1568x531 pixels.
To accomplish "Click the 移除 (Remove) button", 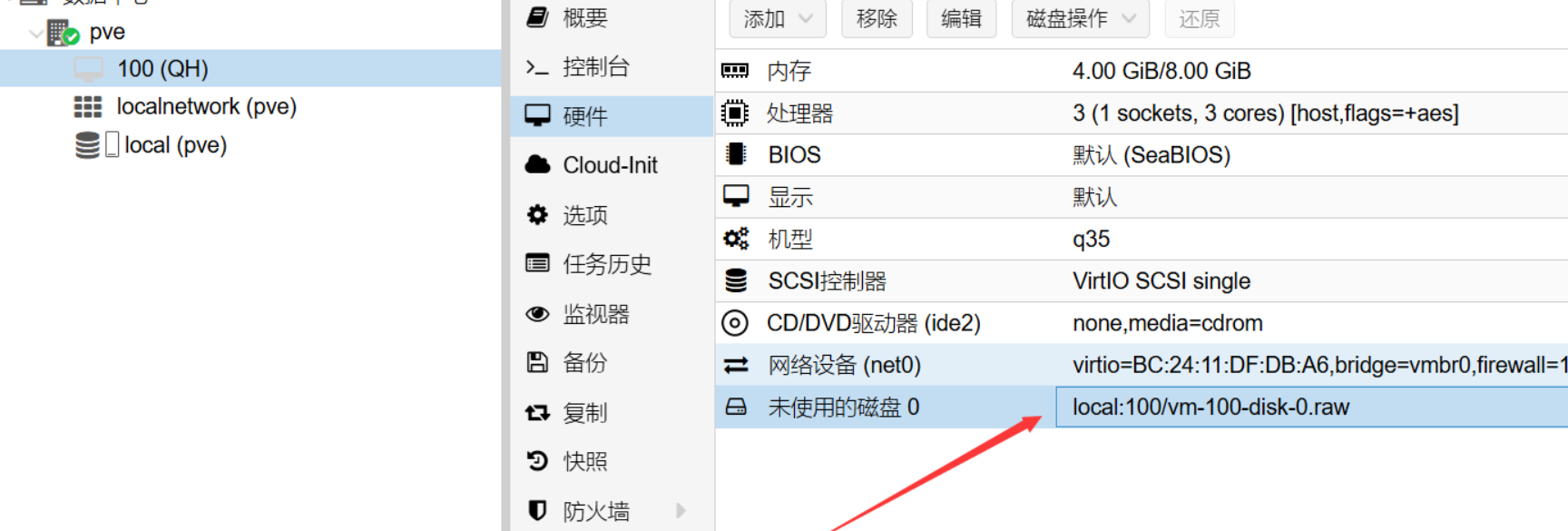I will [x=877, y=19].
